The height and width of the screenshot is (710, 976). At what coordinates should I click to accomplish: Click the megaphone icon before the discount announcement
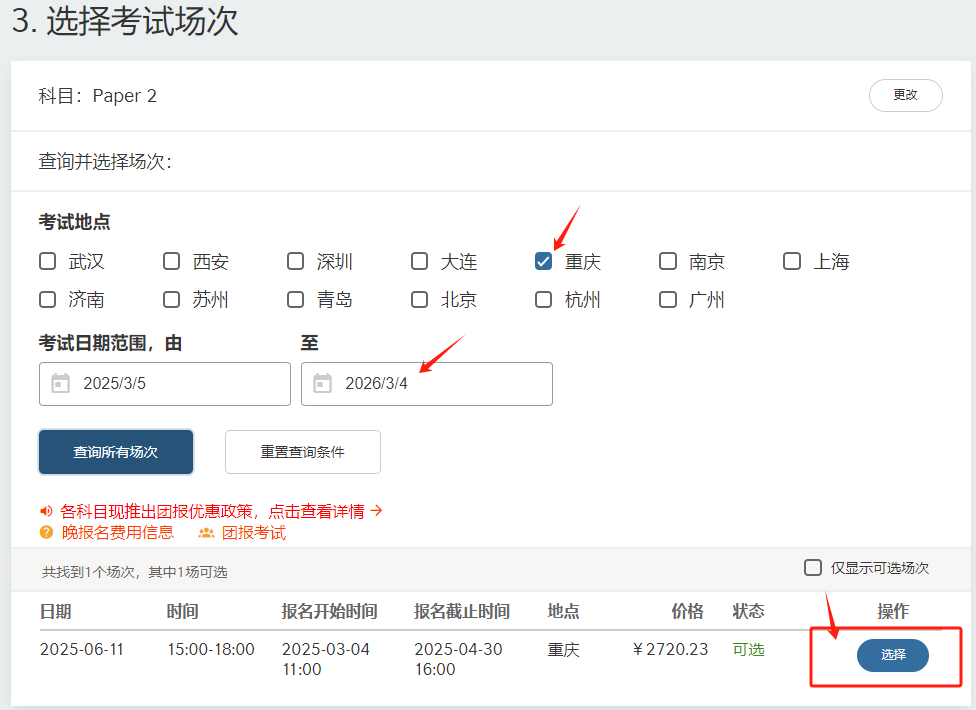pyautogui.click(x=45, y=510)
